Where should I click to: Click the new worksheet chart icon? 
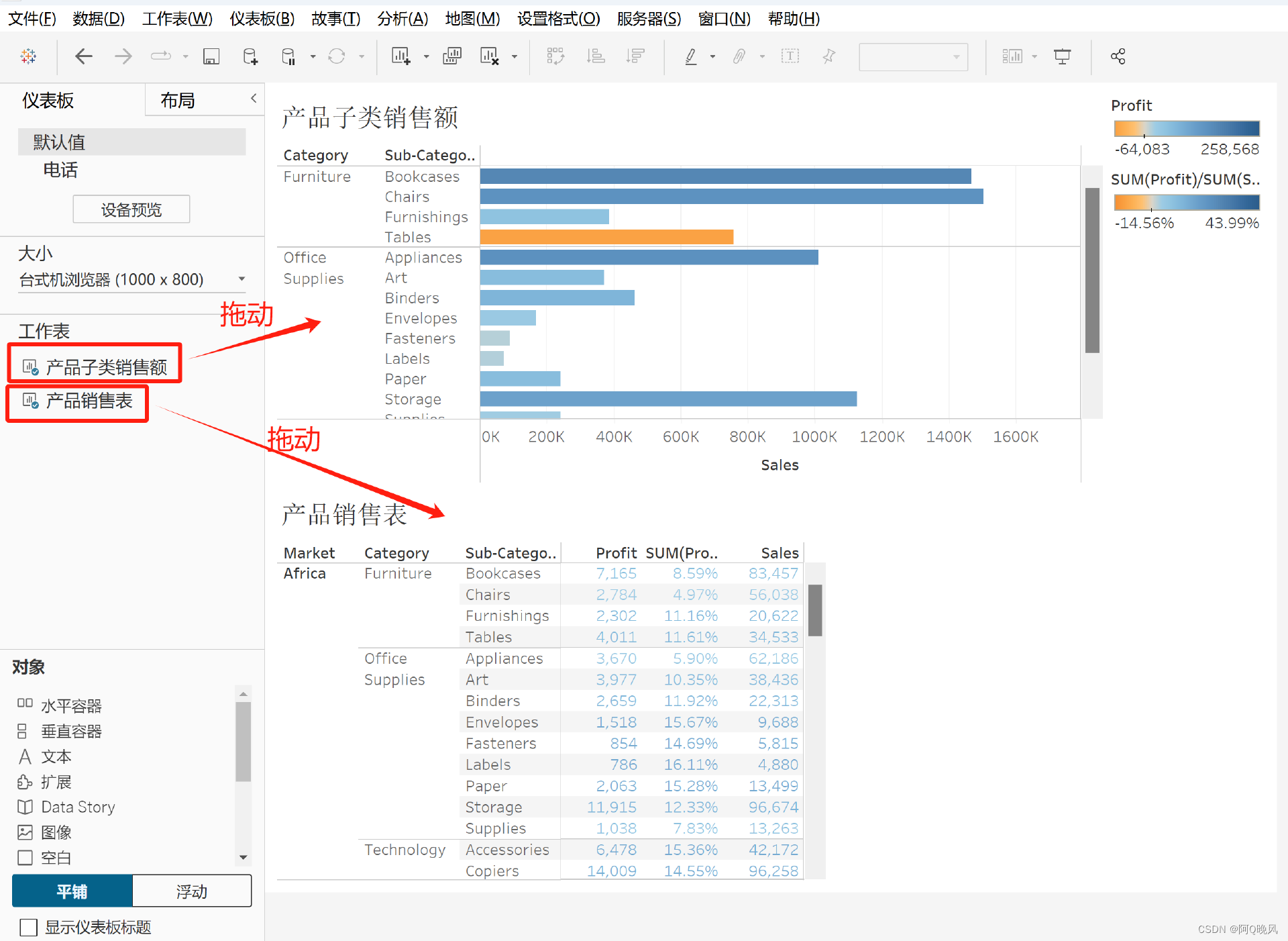point(400,56)
